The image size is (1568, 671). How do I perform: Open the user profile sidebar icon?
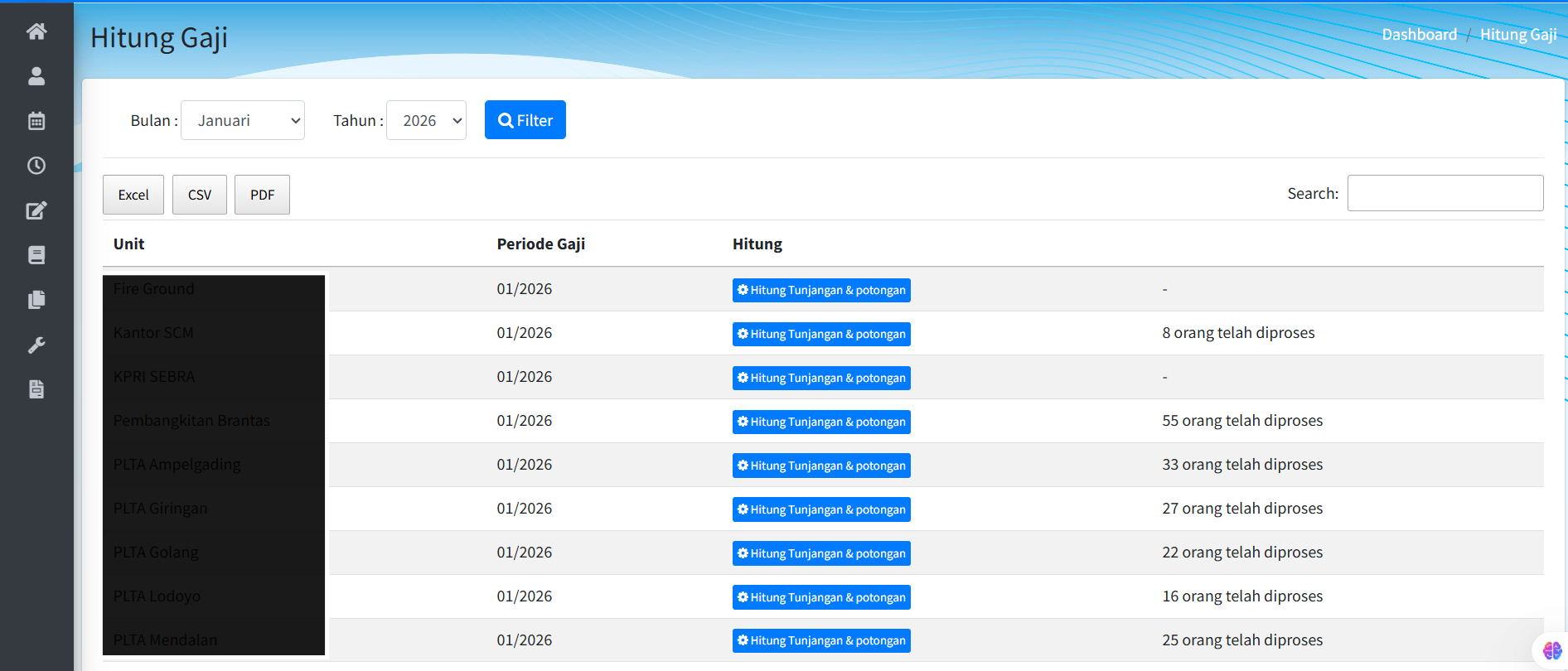point(36,76)
